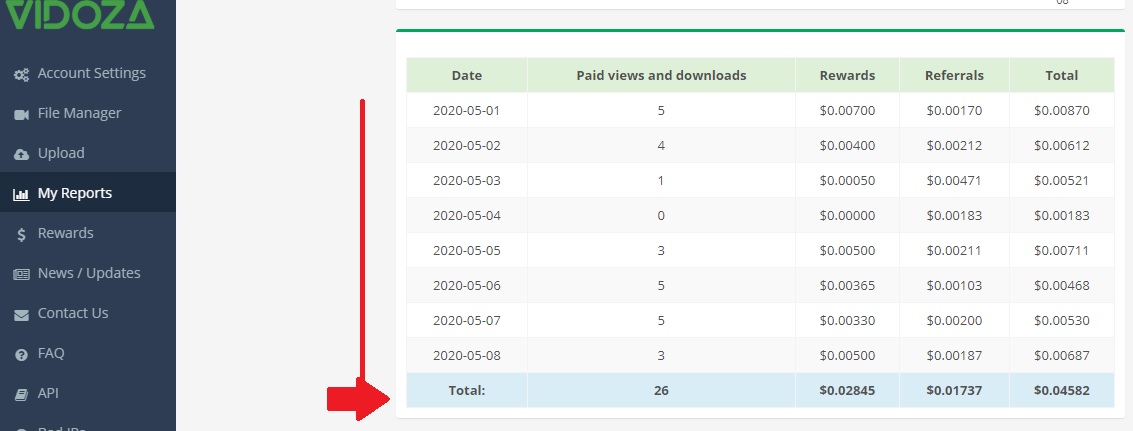
Task: Open the Rewards menu entry
Action: tap(65, 233)
